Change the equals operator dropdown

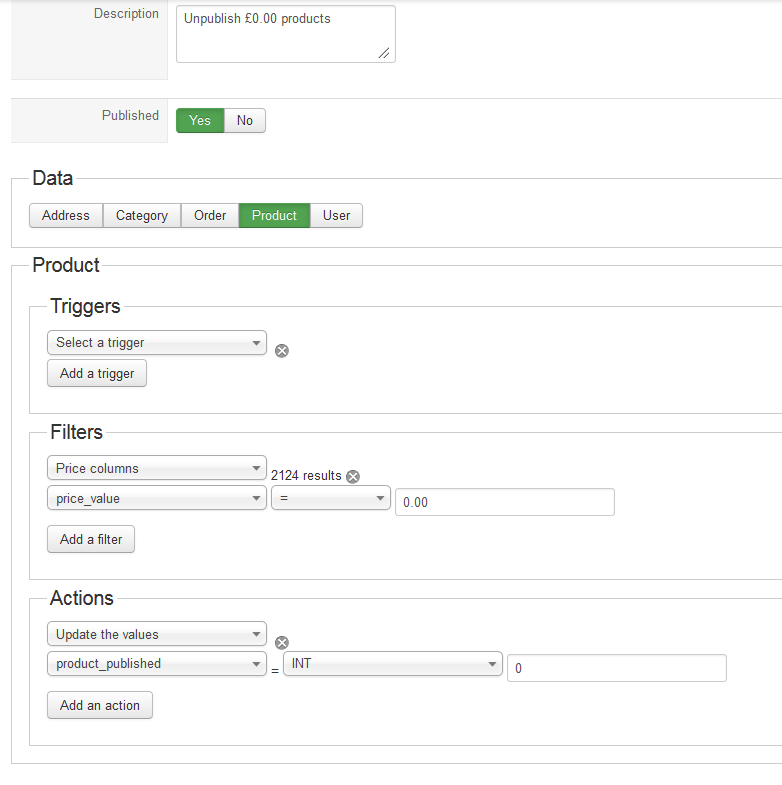(330, 498)
